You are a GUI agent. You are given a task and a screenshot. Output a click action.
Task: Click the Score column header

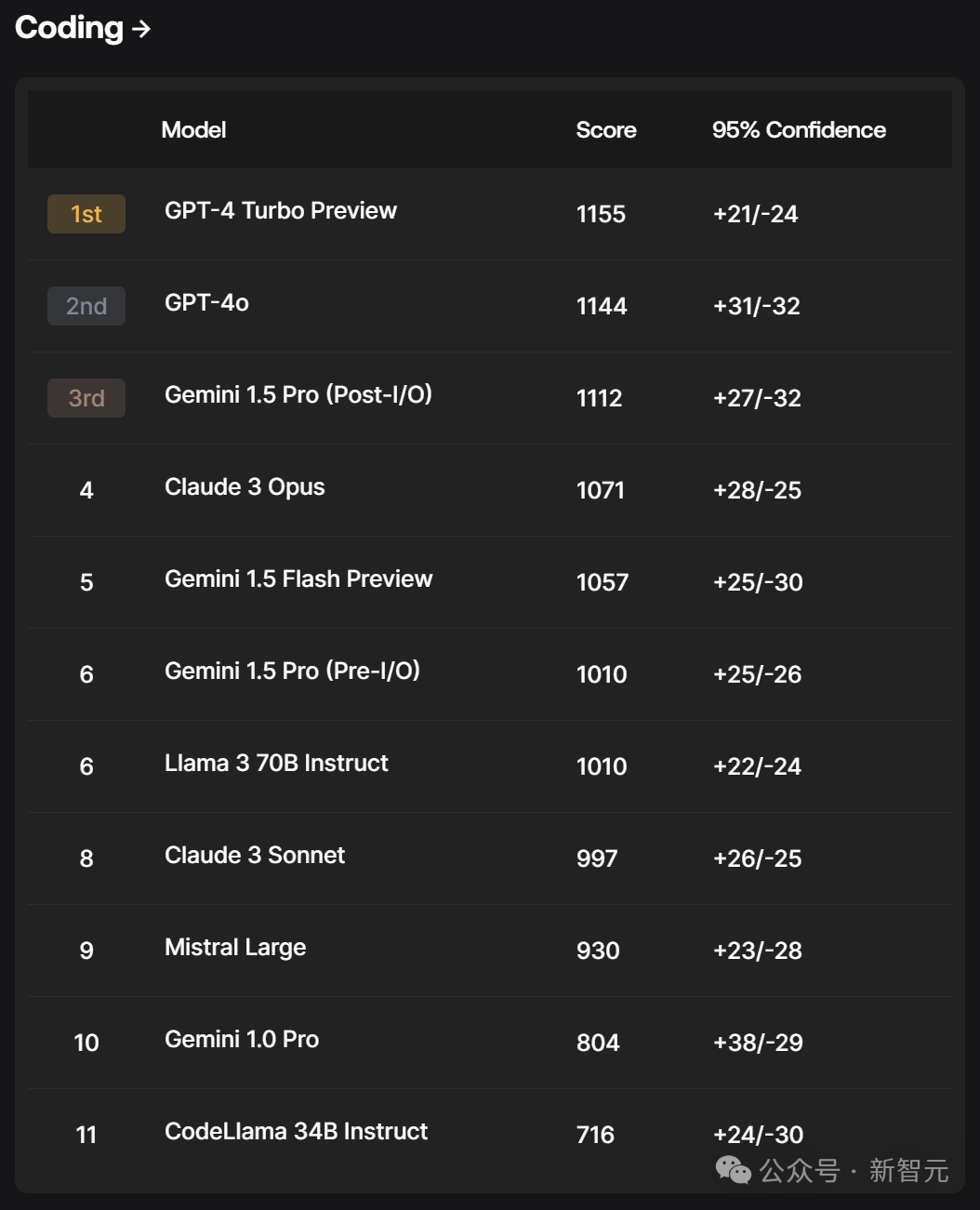click(x=605, y=130)
